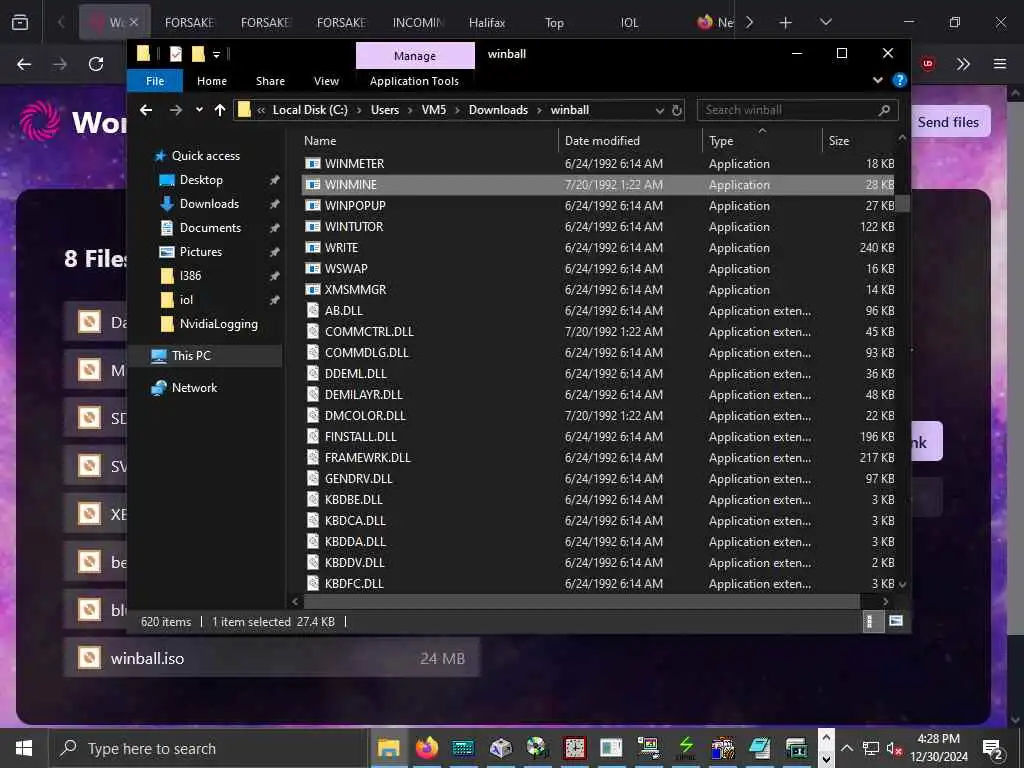Click the muted volume tray icon
The width and height of the screenshot is (1024, 768).
[x=894, y=748]
